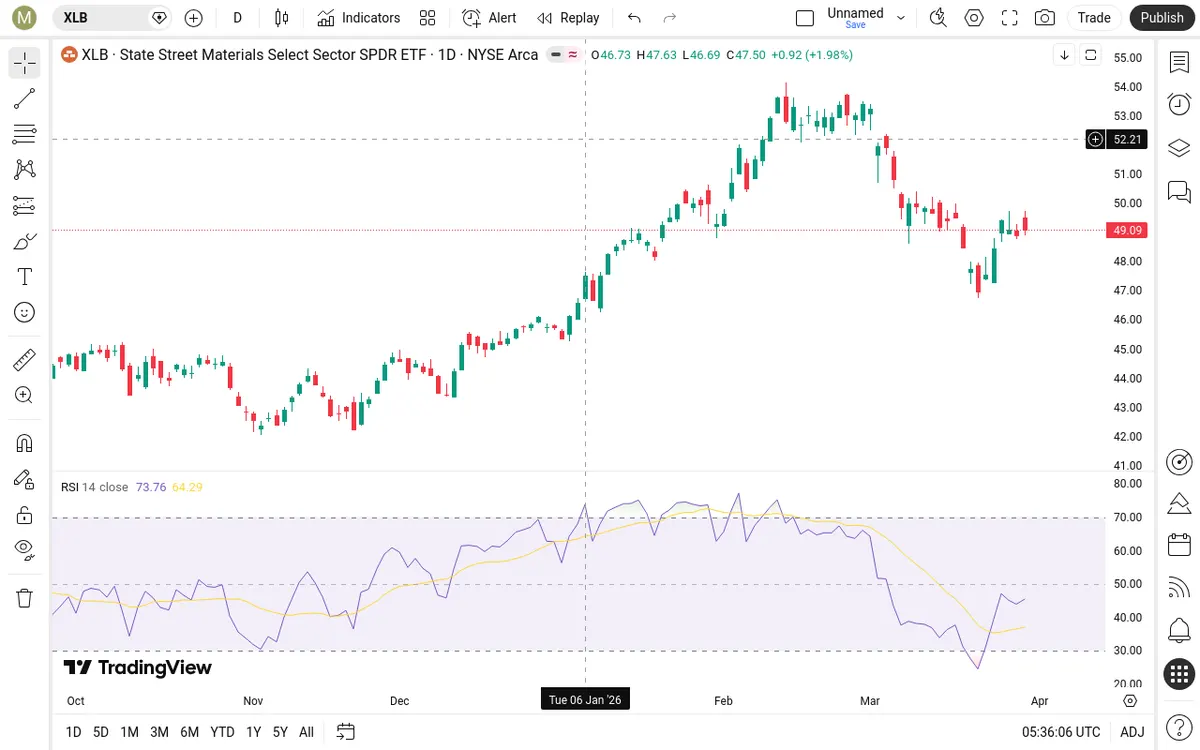Open the economic calendar icon
Viewport: 1200px width, 750px height.
(x=1179, y=545)
